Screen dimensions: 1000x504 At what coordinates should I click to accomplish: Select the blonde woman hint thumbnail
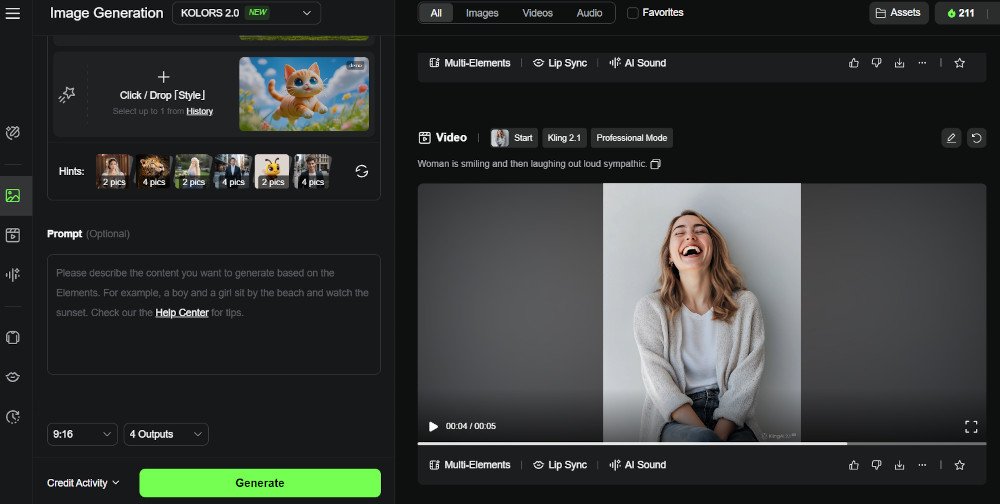(193, 171)
